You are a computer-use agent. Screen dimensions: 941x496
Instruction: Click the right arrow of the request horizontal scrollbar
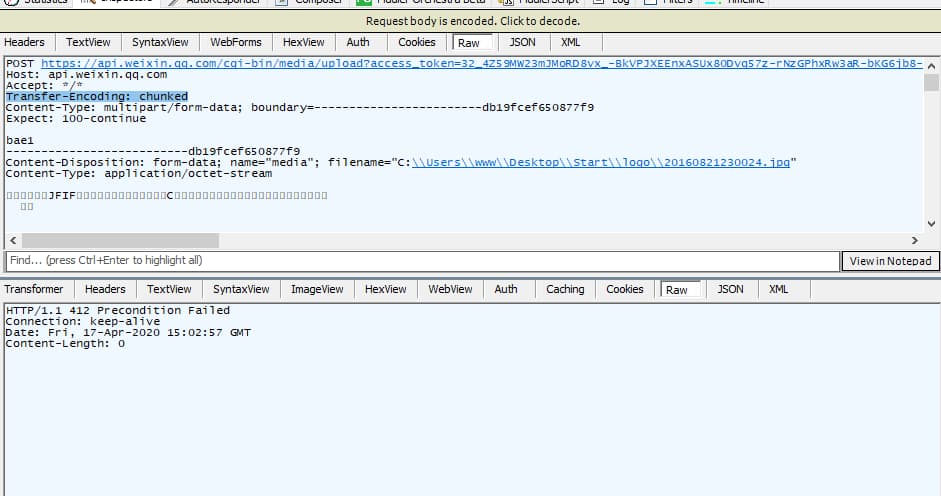914,240
